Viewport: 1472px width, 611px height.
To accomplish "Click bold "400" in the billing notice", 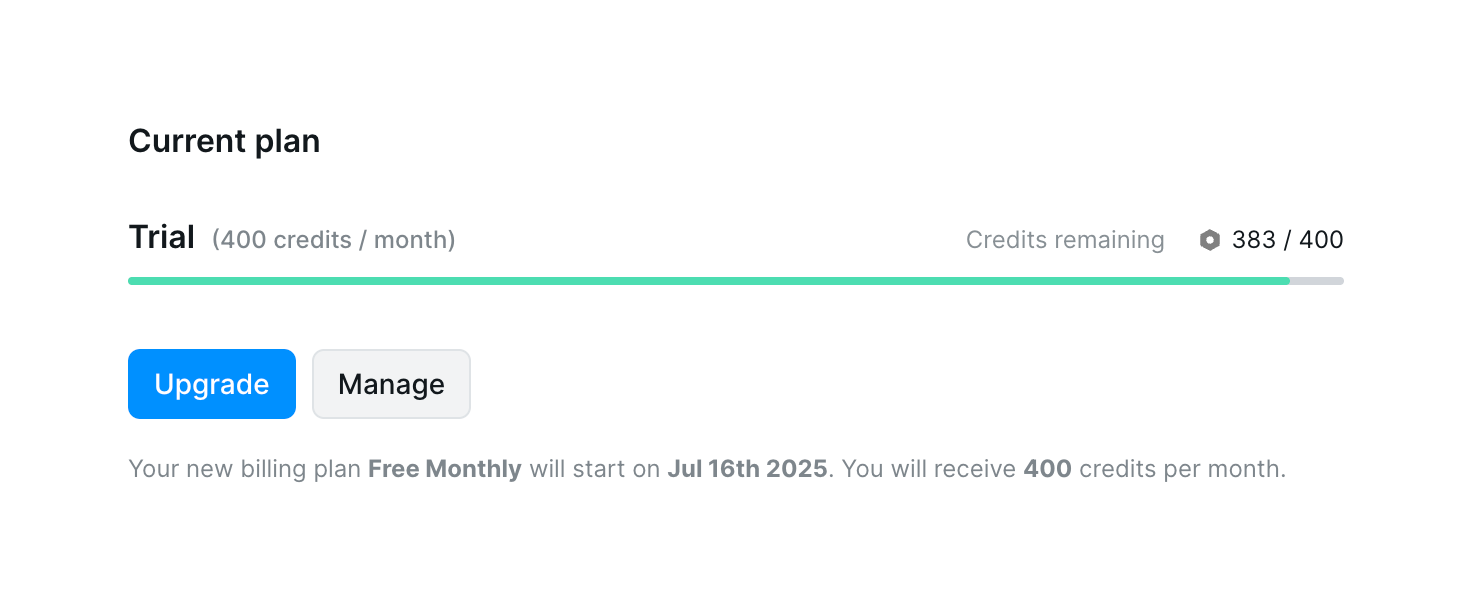I will point(1047,469).
